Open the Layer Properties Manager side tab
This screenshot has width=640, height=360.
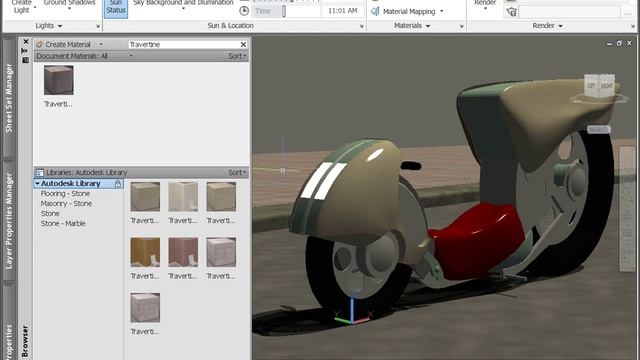pos(9,221)
